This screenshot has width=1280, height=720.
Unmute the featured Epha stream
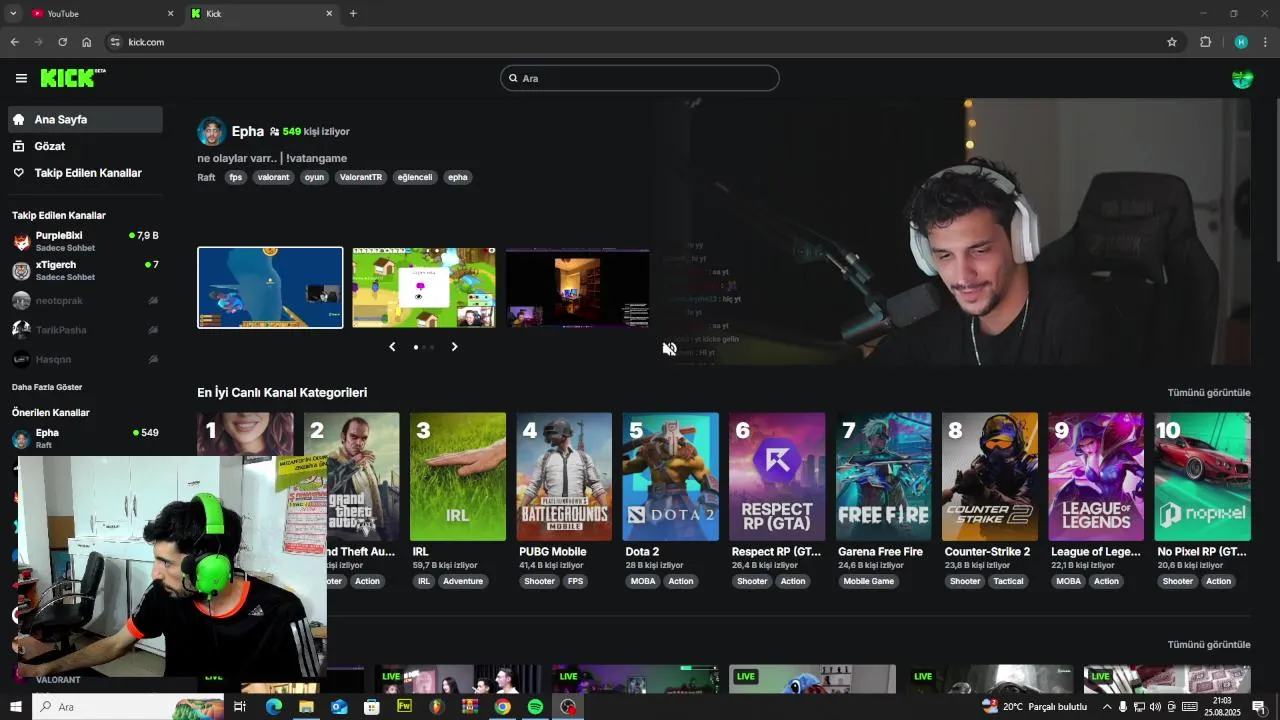669,348
